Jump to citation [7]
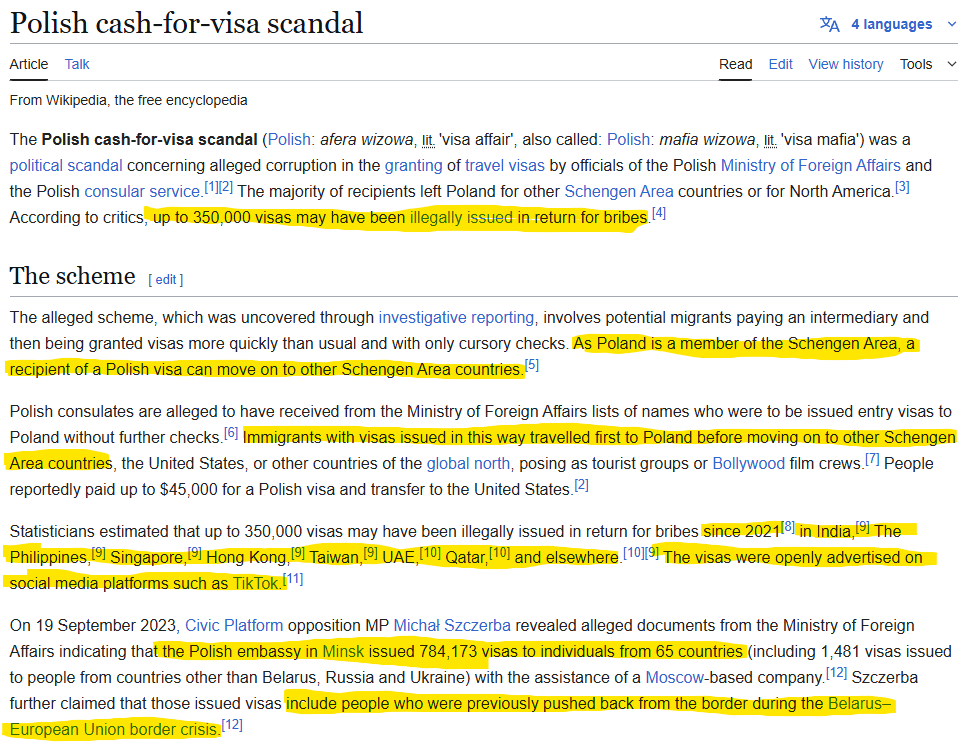Viewport: 968px width, 752px height. tap(872, 459)
